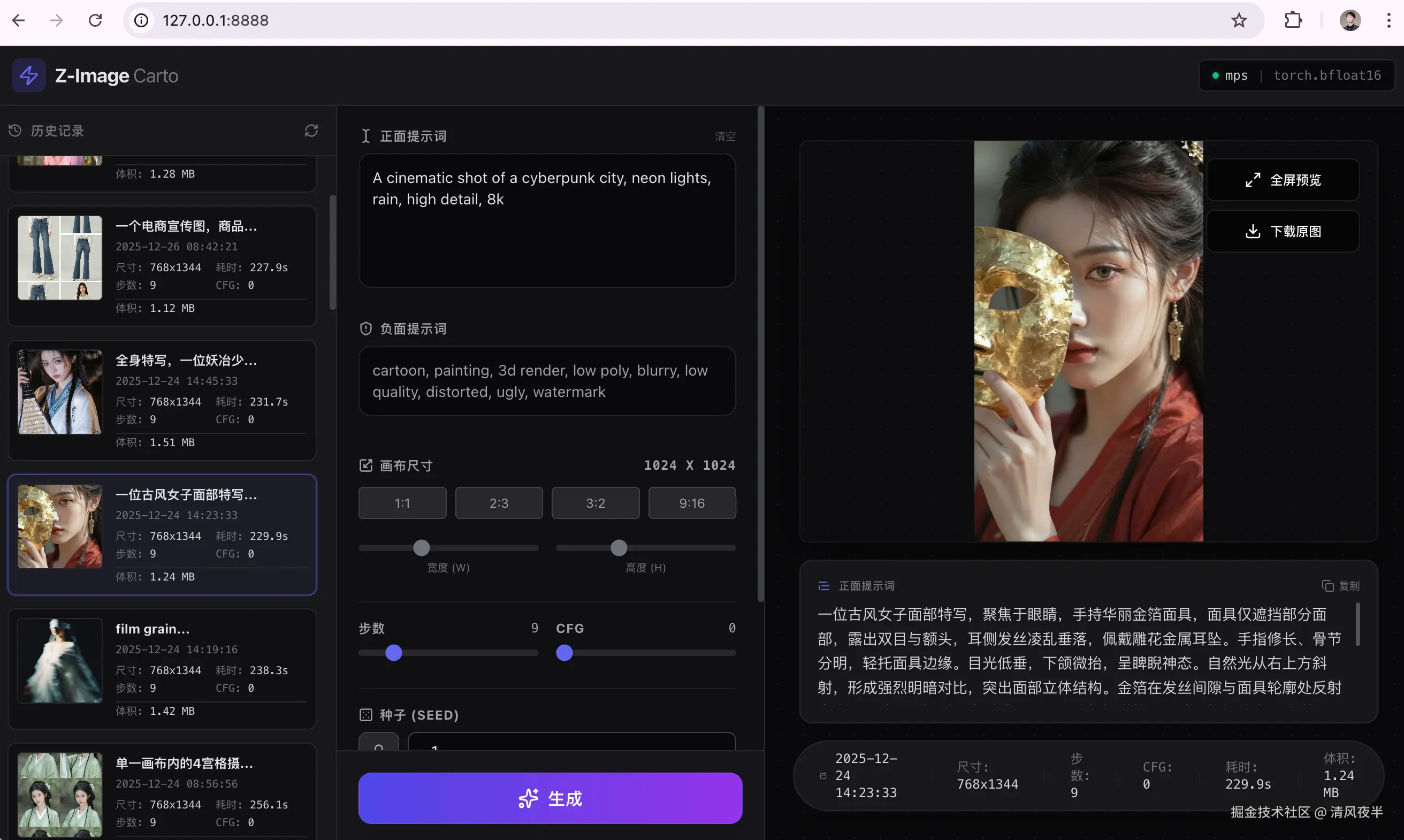The height and width of the screenshot is (840, 1404).
Task: Select the 1:1 aspect ratio
Action: (x=402, y=503)
